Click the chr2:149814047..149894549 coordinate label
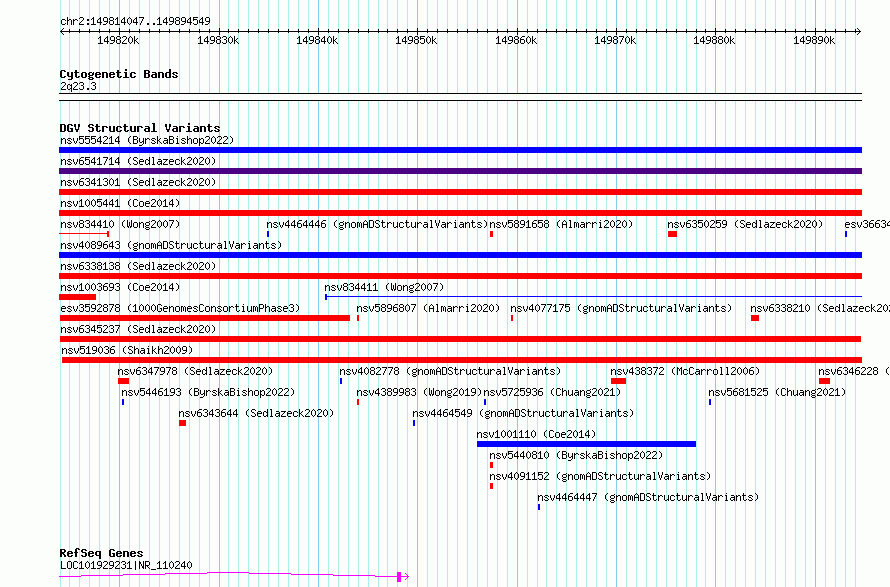This screenshot has width=890, height=587. point(135,21)
